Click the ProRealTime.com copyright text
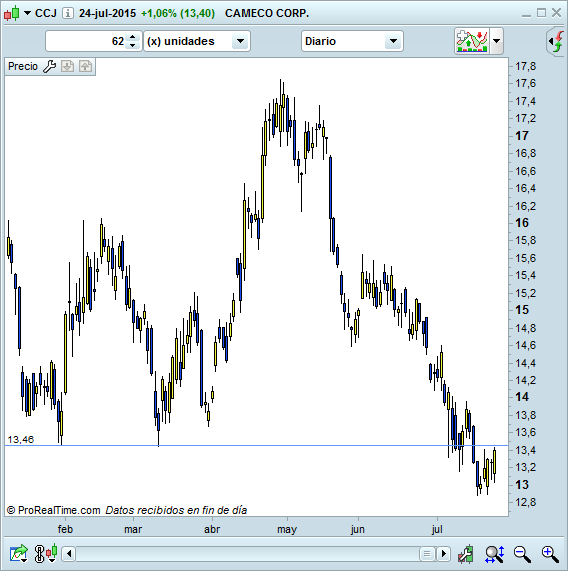 54,510
